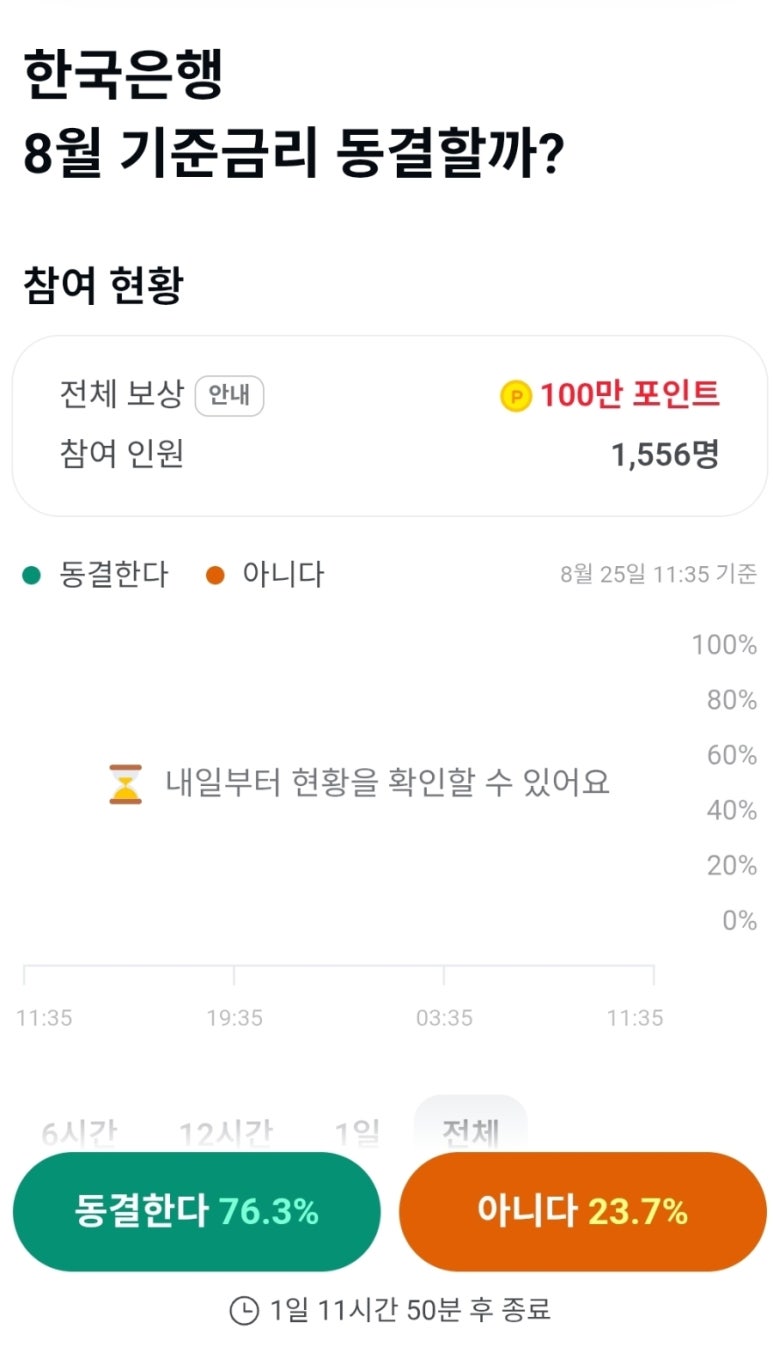Toggle the 동결한다 legend label
The width and height of the screenshot is (773, 1359).
pos(114,575)
